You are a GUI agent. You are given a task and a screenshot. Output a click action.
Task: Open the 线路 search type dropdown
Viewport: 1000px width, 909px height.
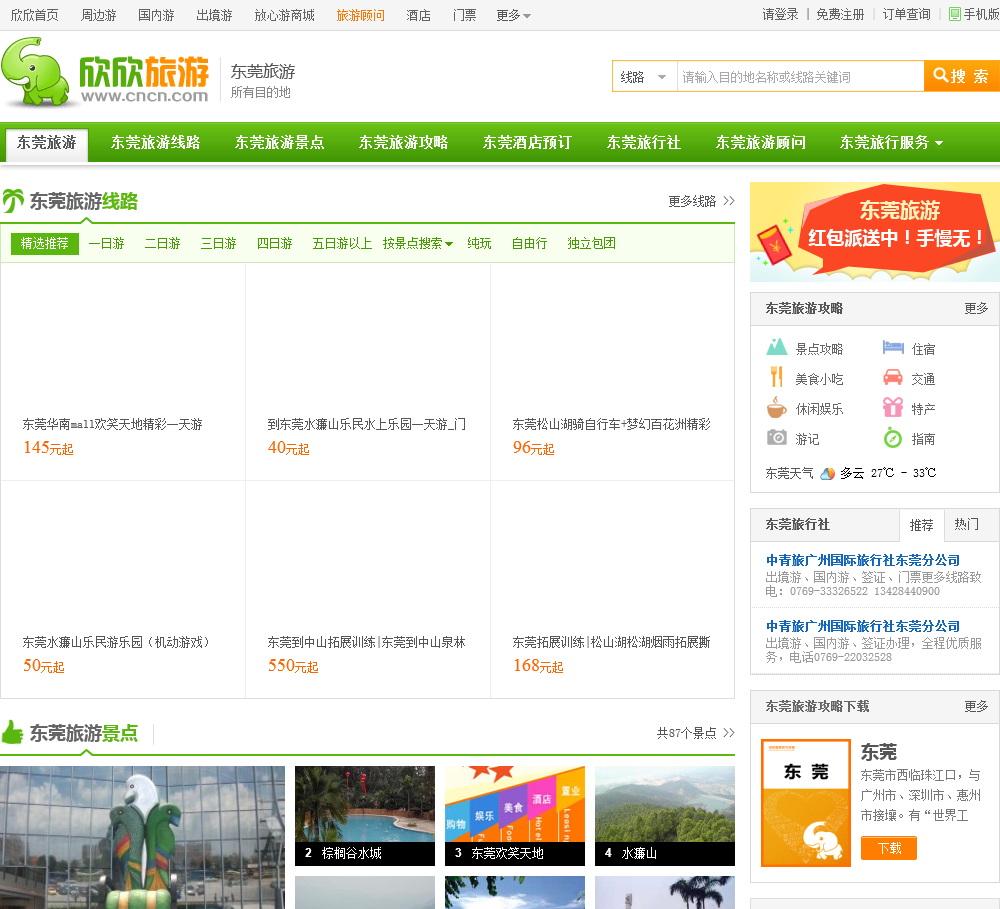coord(644,77)
